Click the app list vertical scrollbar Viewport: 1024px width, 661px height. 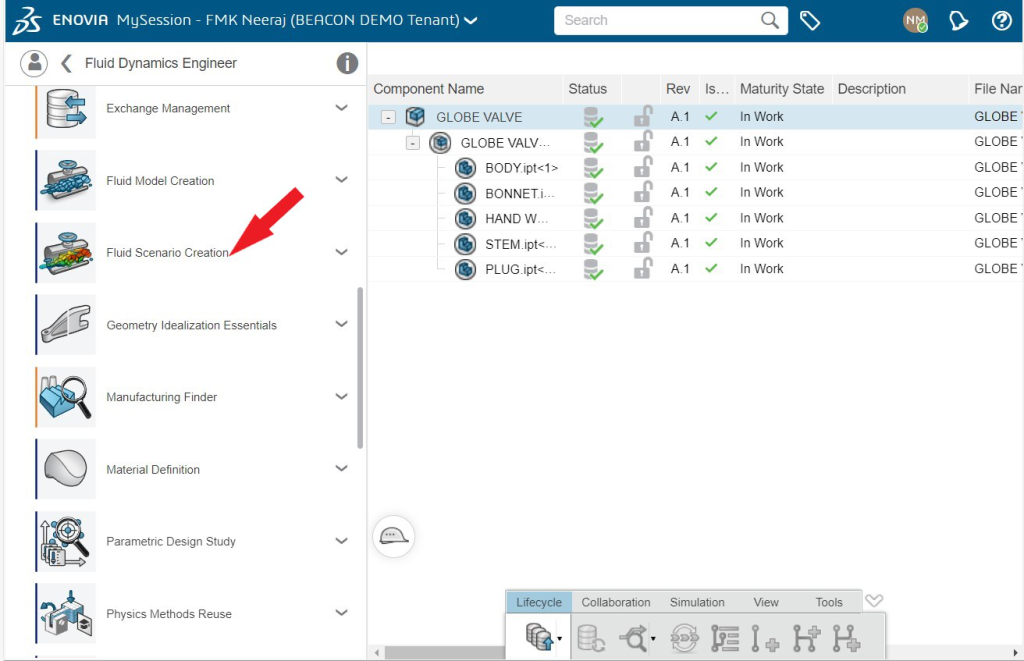coord(360,368)
